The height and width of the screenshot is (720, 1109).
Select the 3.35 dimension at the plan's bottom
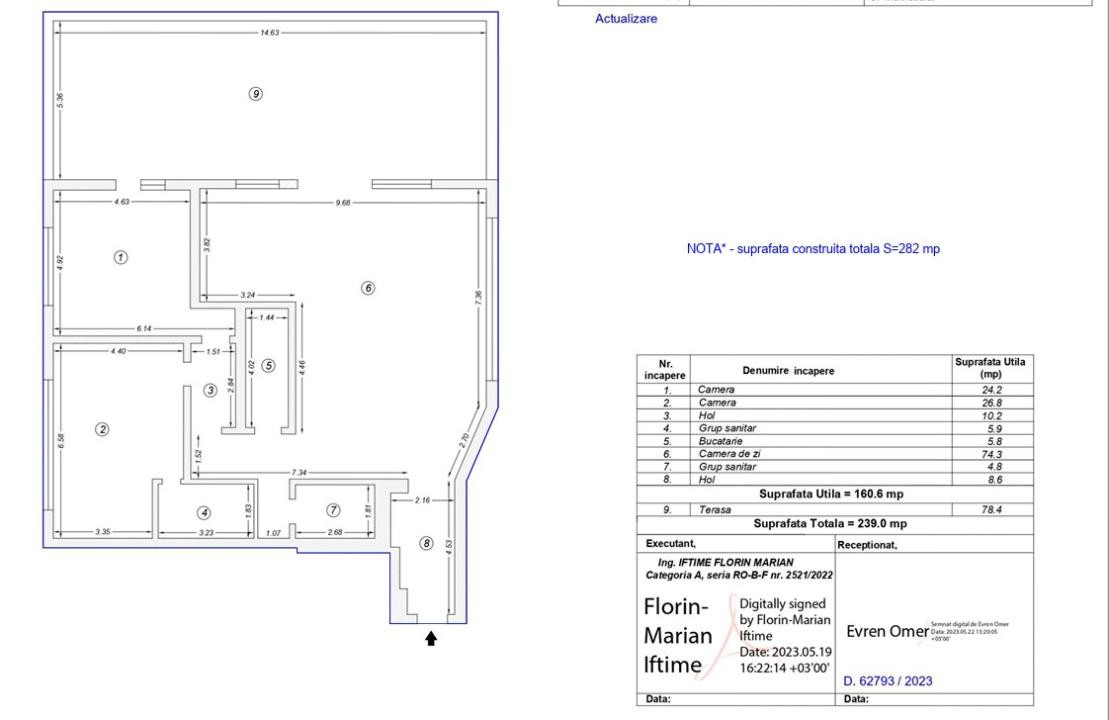pos(103,532)
